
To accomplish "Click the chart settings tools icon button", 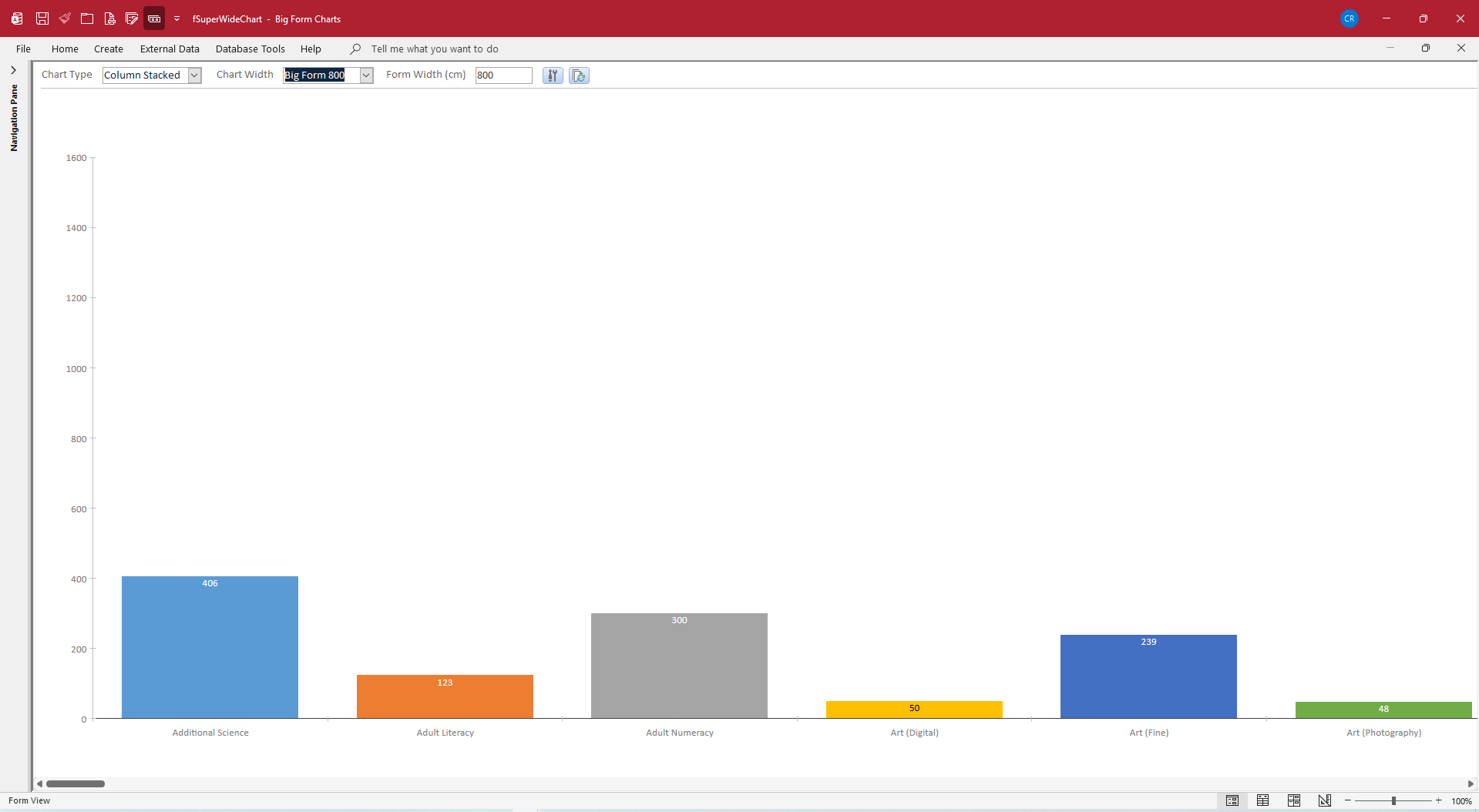I will [x=553, y=75].
